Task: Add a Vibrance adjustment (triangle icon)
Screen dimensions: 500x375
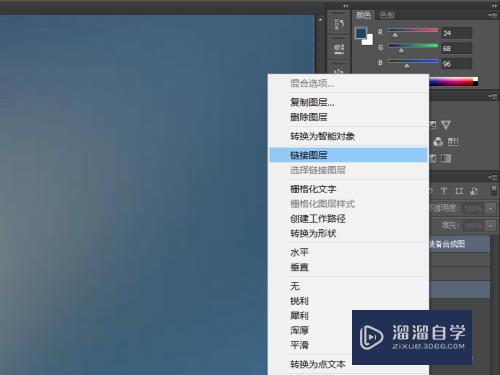Action: pyautogui.click(x=446, y=125)
